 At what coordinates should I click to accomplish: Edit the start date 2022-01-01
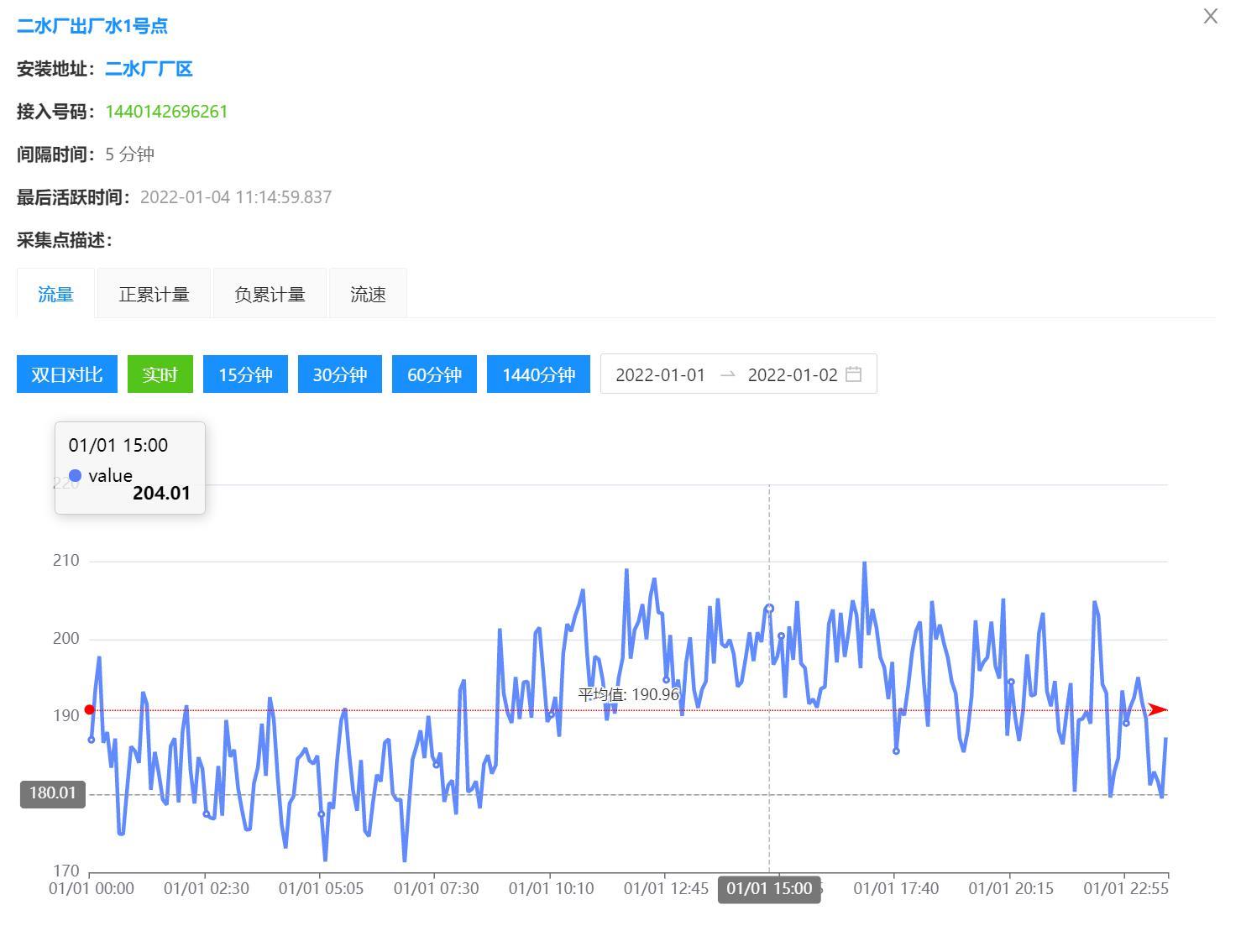tap(660, 375)
